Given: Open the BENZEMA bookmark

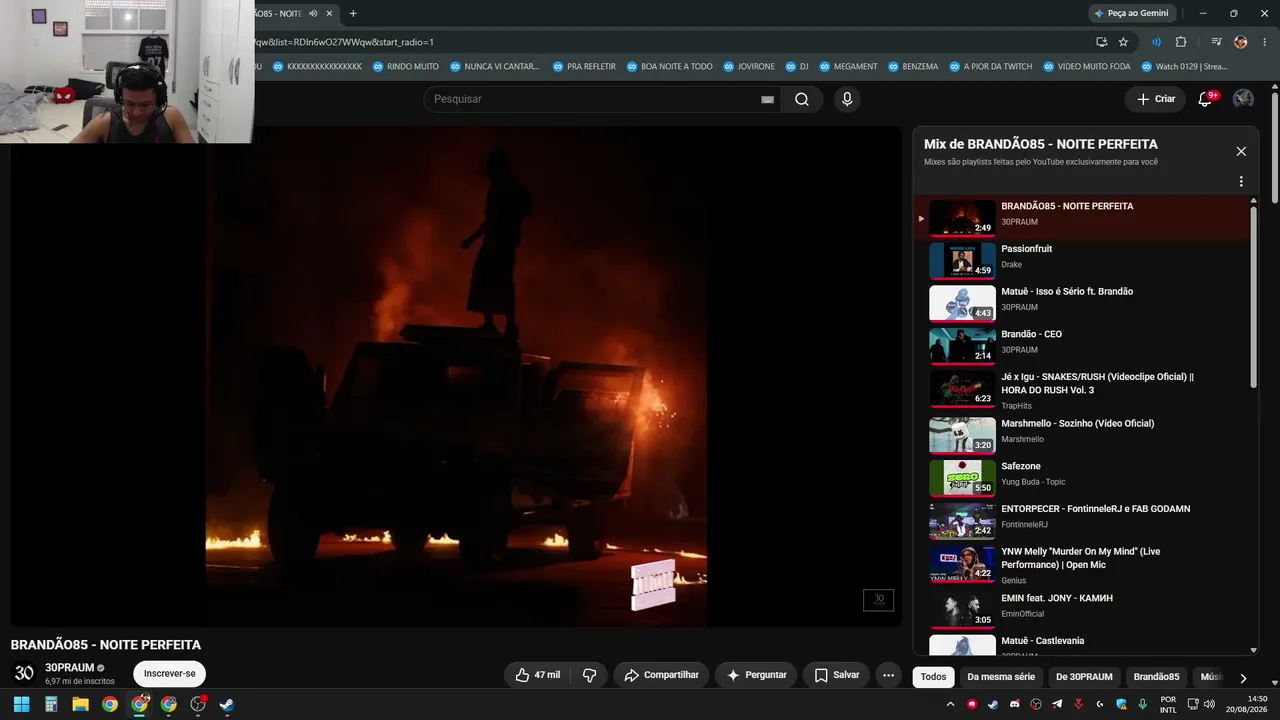Looking at the screenshot, I should [912, 67].
